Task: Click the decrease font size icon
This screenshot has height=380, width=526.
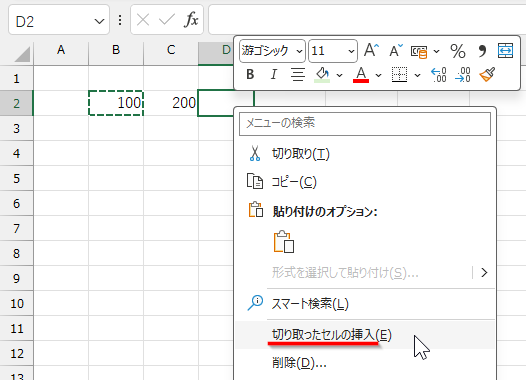Action: (396, 51)
